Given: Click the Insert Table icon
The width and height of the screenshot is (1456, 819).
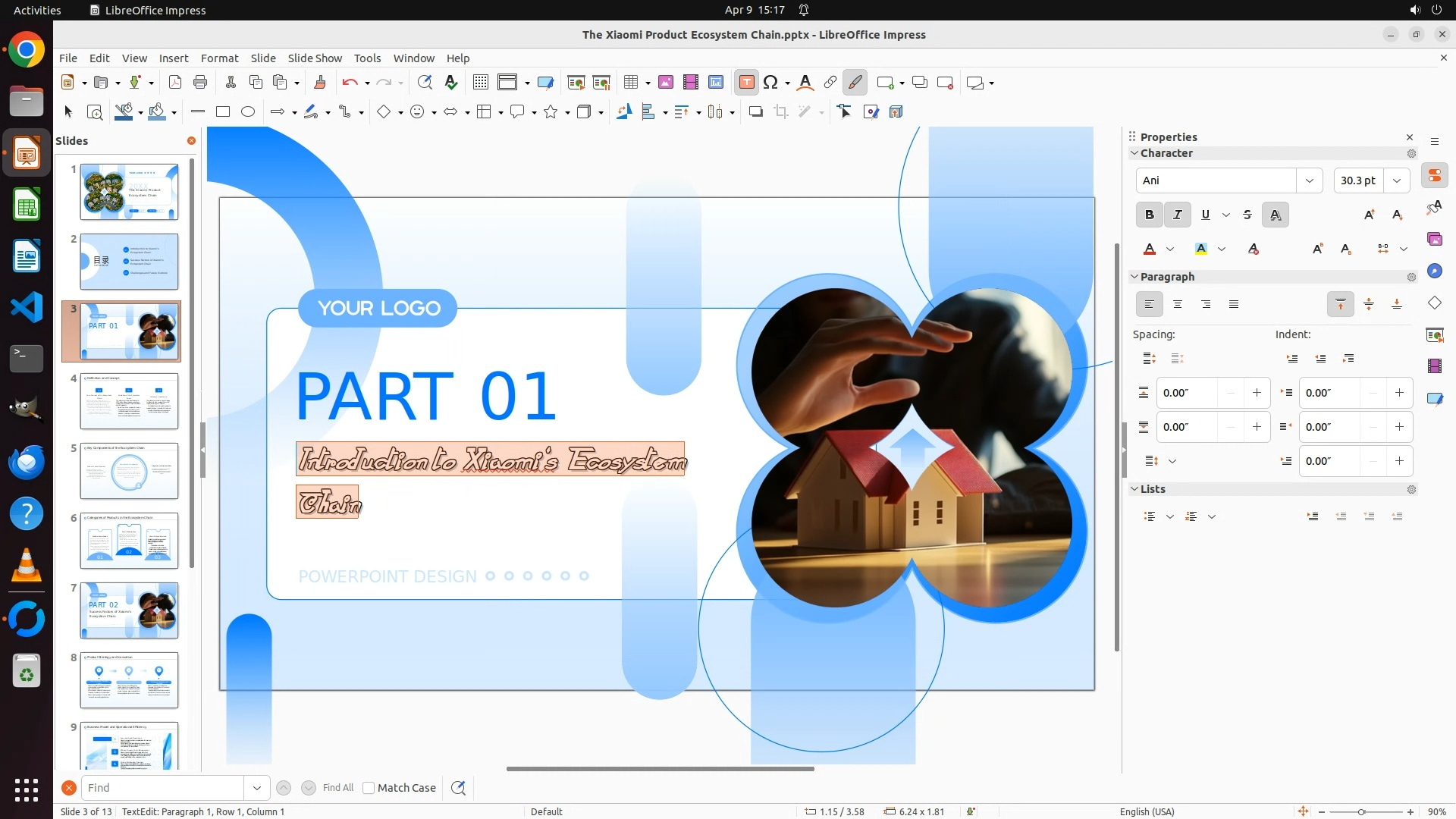Looking at the screenshot, I should click(x=630, y=83).
